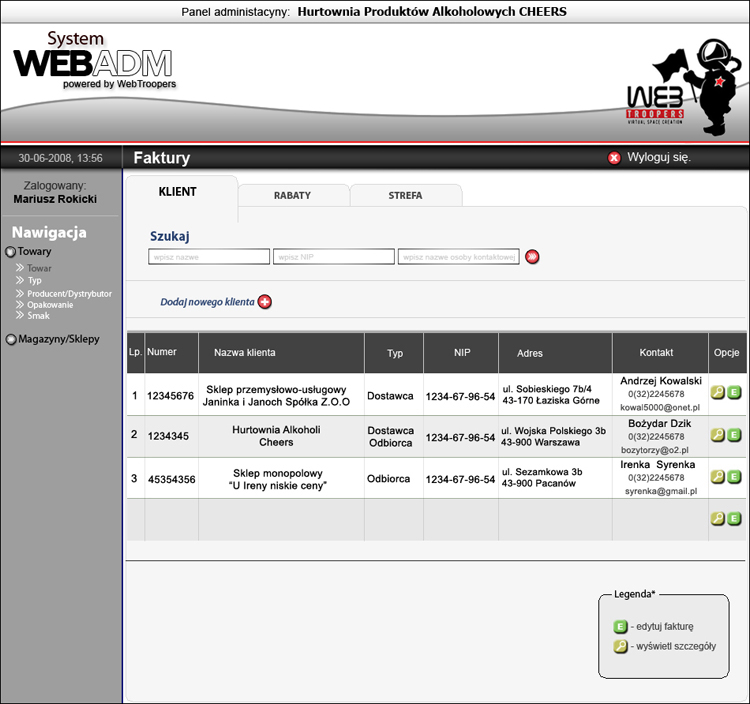Open details for Sklep monopolowy row
750x704 pixels.
(717, 477)
